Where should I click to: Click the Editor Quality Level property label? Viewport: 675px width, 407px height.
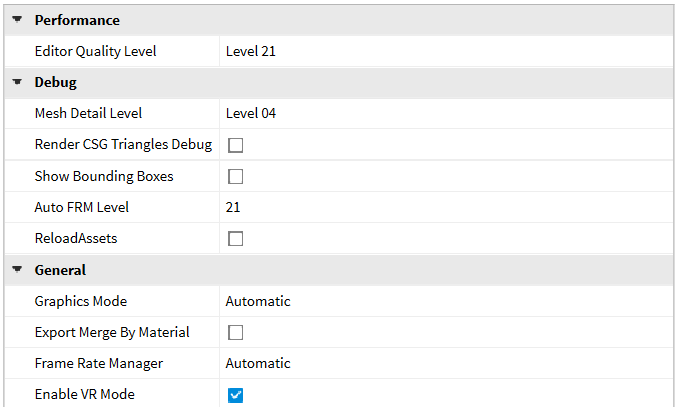point(95,51)
